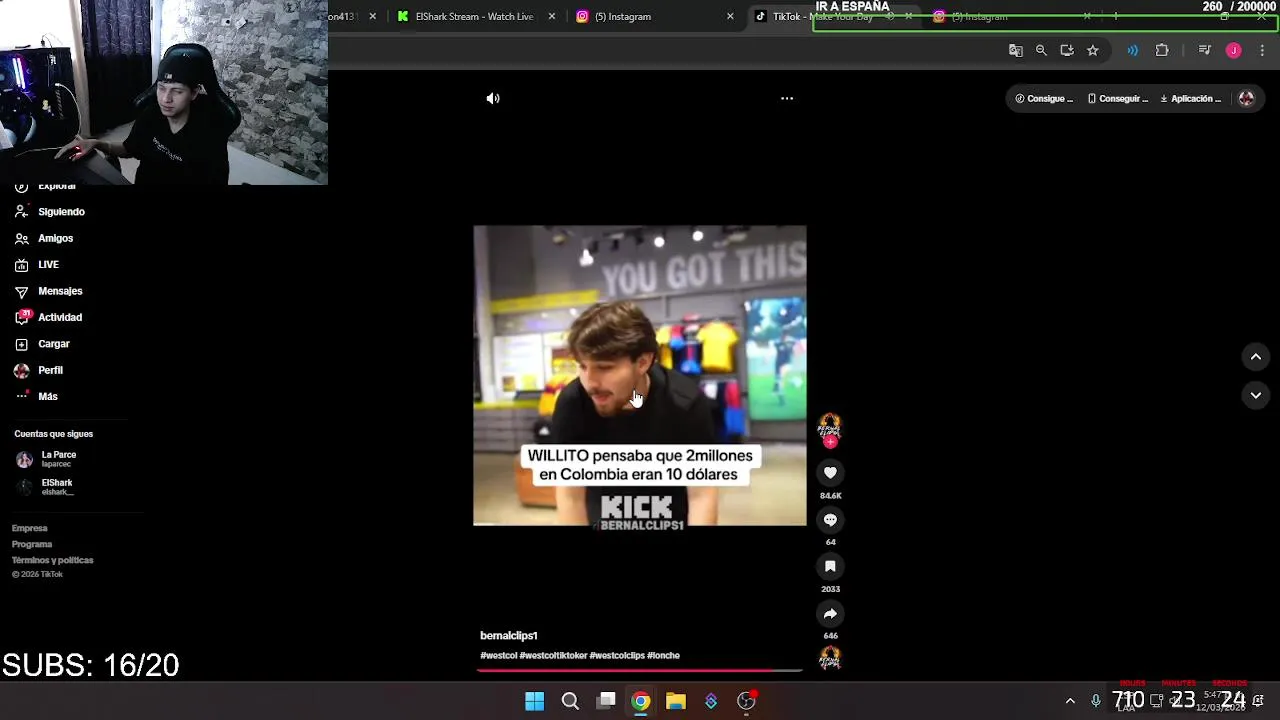Click the zoom magnifier in address bar
The image size is (1280, 720).
[x=1041, y=50]
